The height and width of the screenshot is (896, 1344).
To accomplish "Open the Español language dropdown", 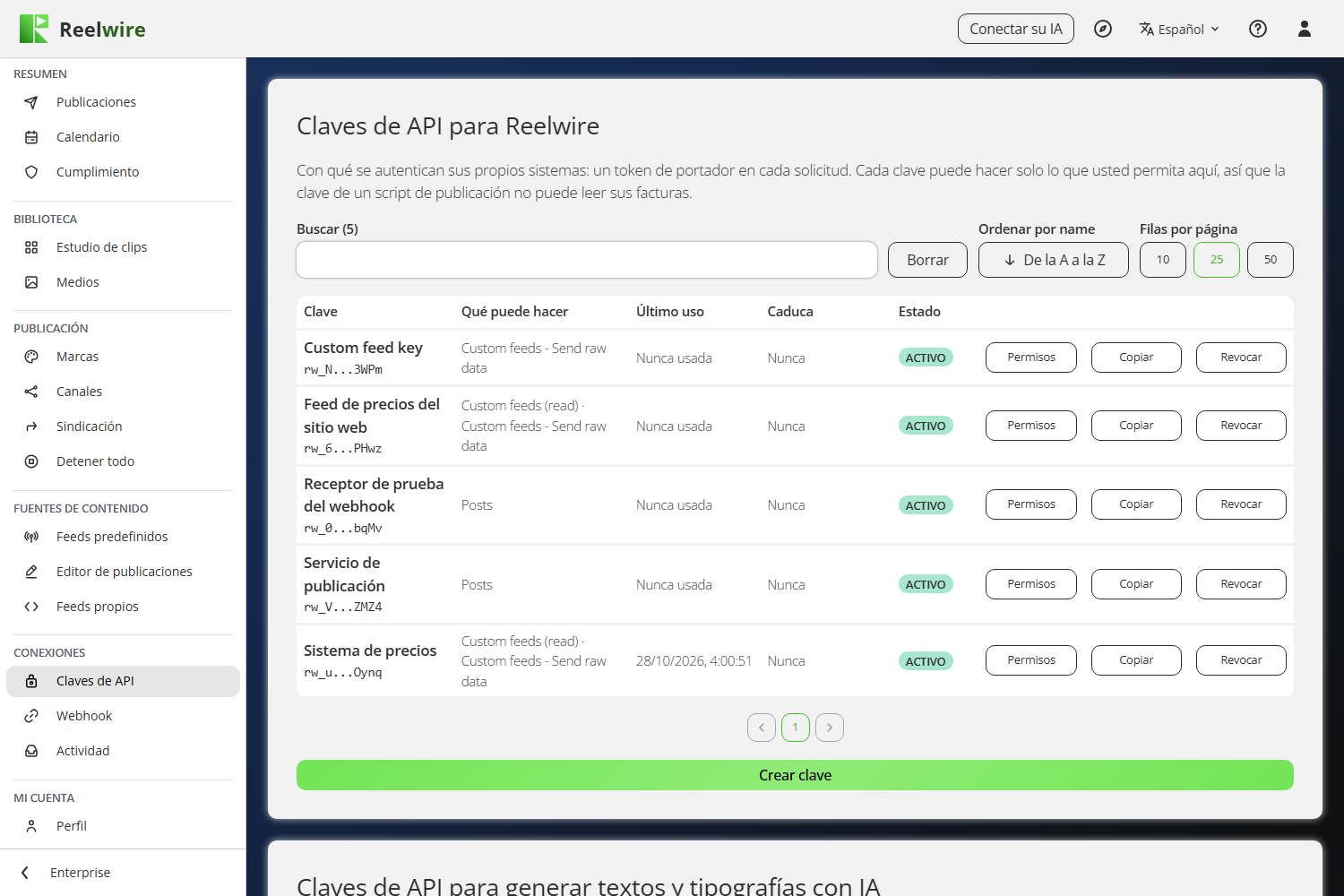I will 1179,29.
